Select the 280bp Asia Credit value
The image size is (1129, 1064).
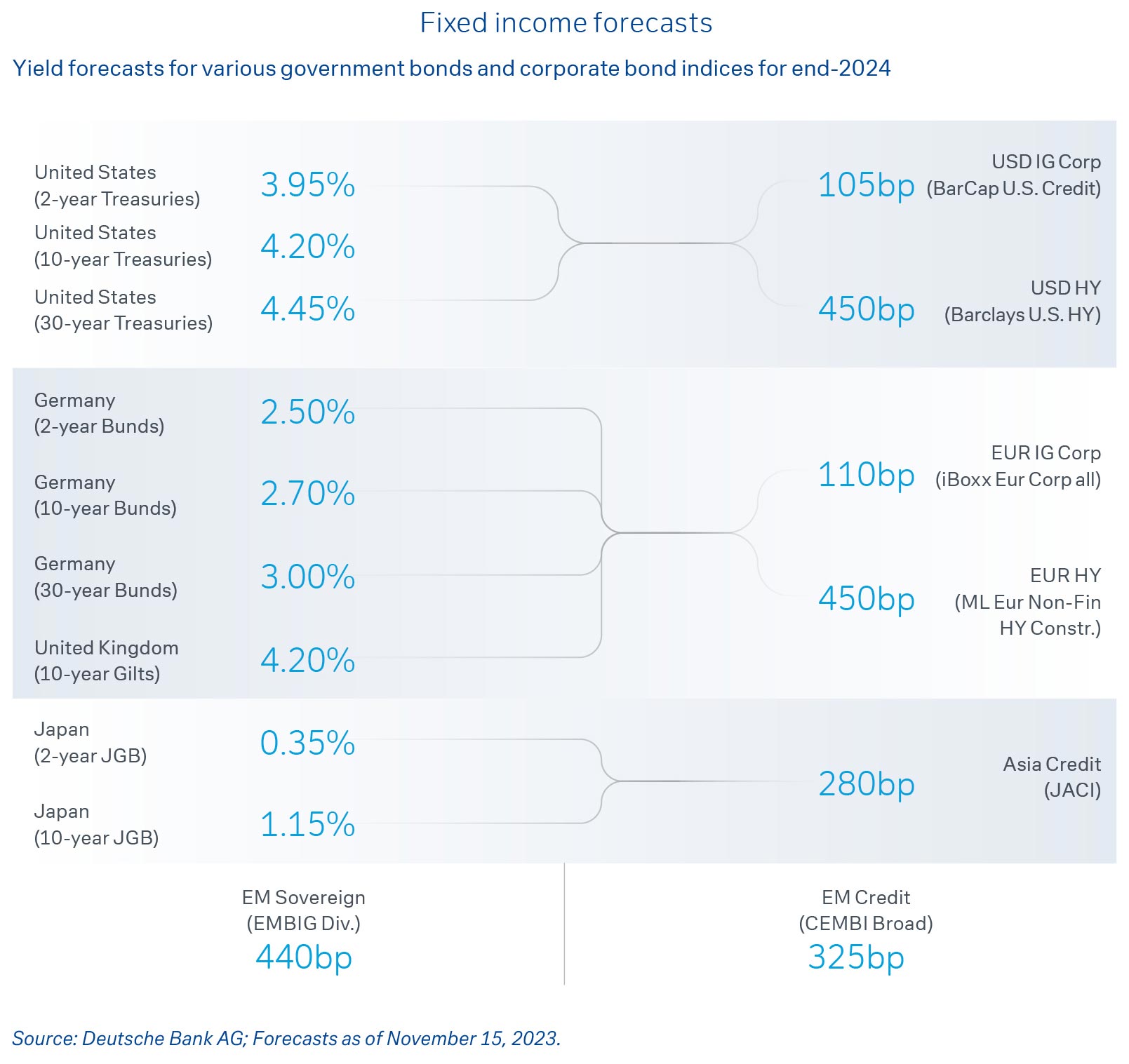866,784
